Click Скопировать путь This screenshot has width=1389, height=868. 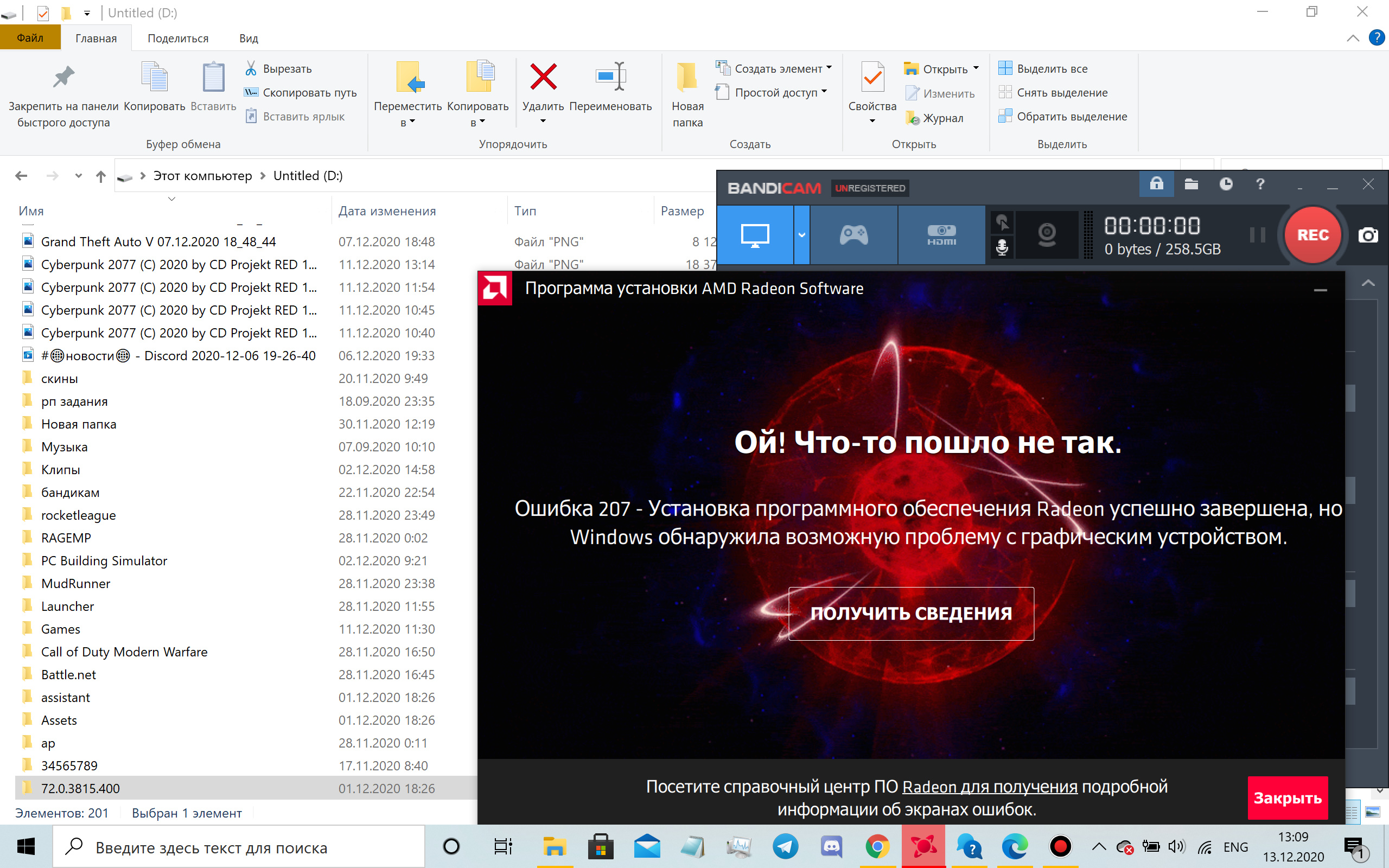coord(301,92)
